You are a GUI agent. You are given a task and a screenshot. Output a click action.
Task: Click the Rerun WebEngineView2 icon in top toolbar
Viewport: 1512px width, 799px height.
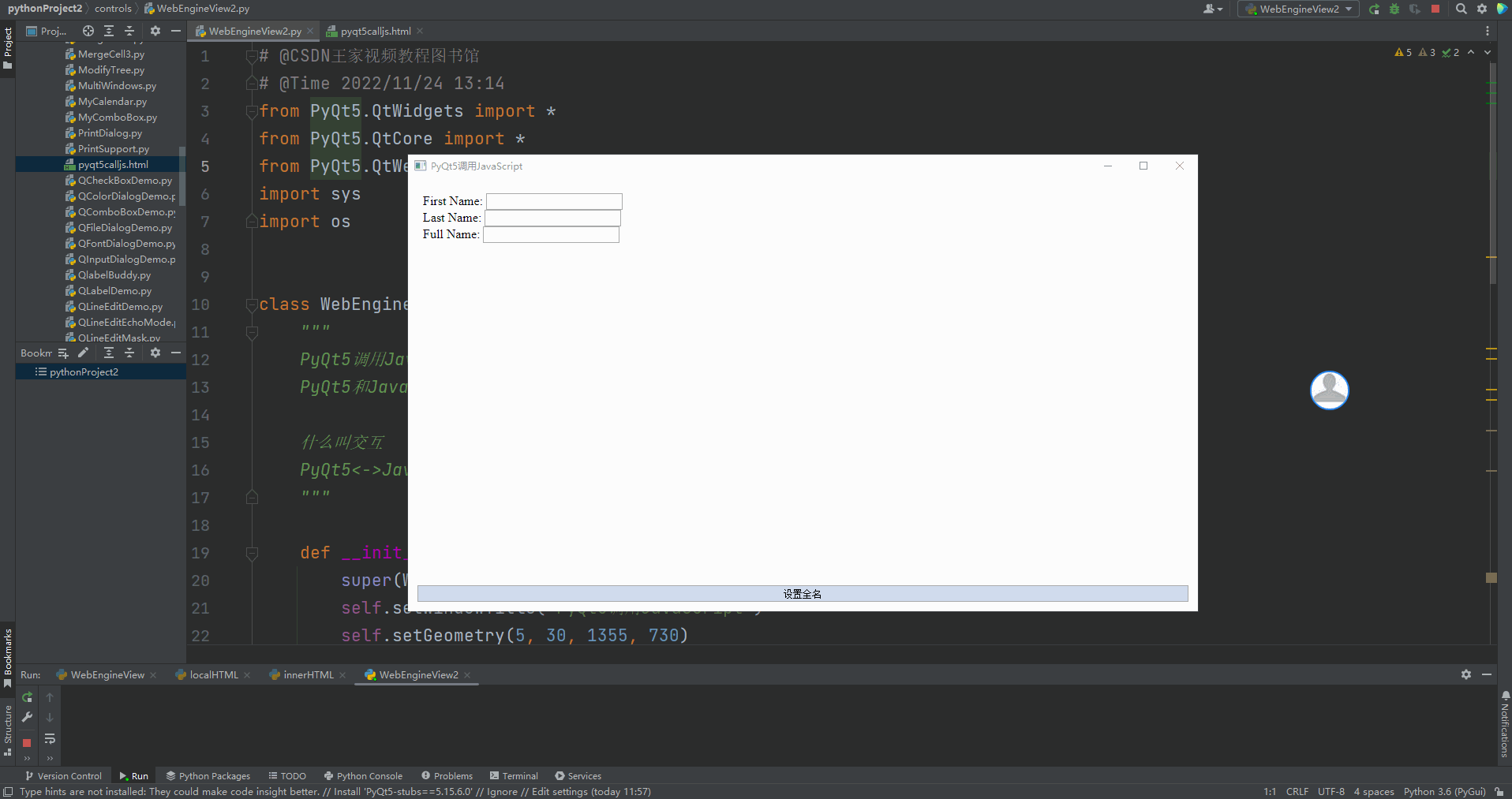click(x=1374, y=9)
